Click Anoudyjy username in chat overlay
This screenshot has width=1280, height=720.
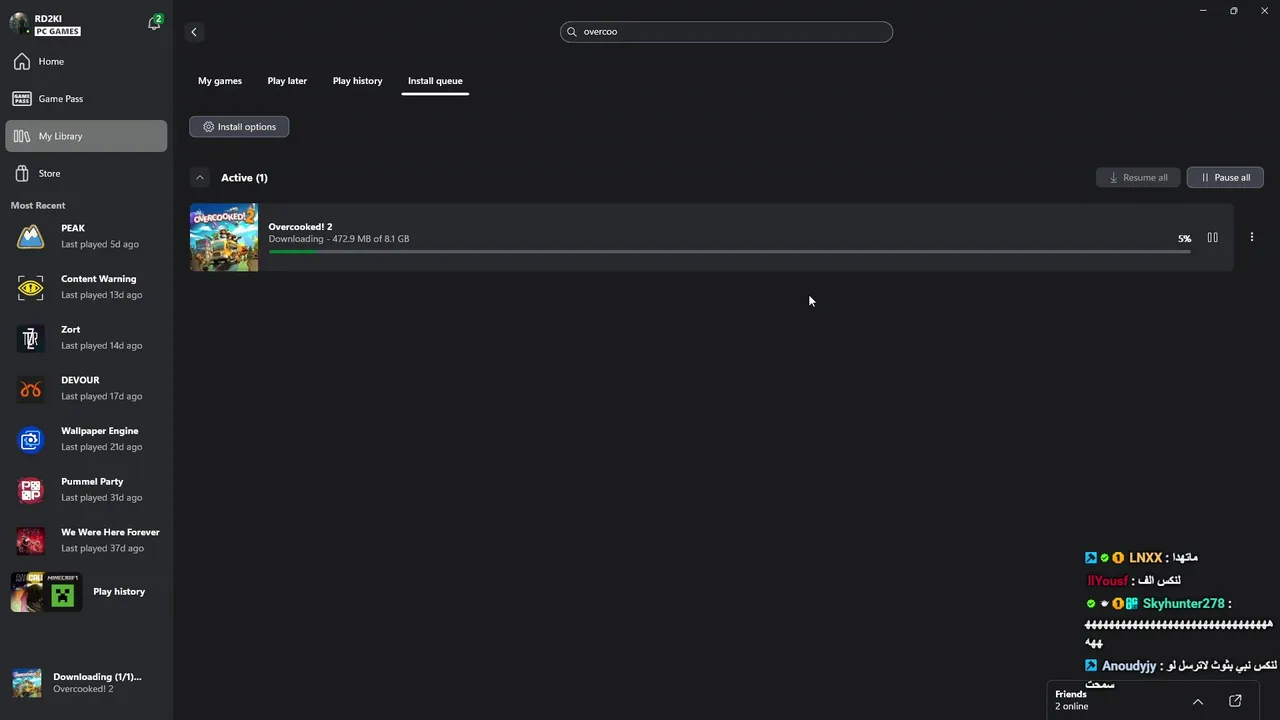coord(1129,666)
